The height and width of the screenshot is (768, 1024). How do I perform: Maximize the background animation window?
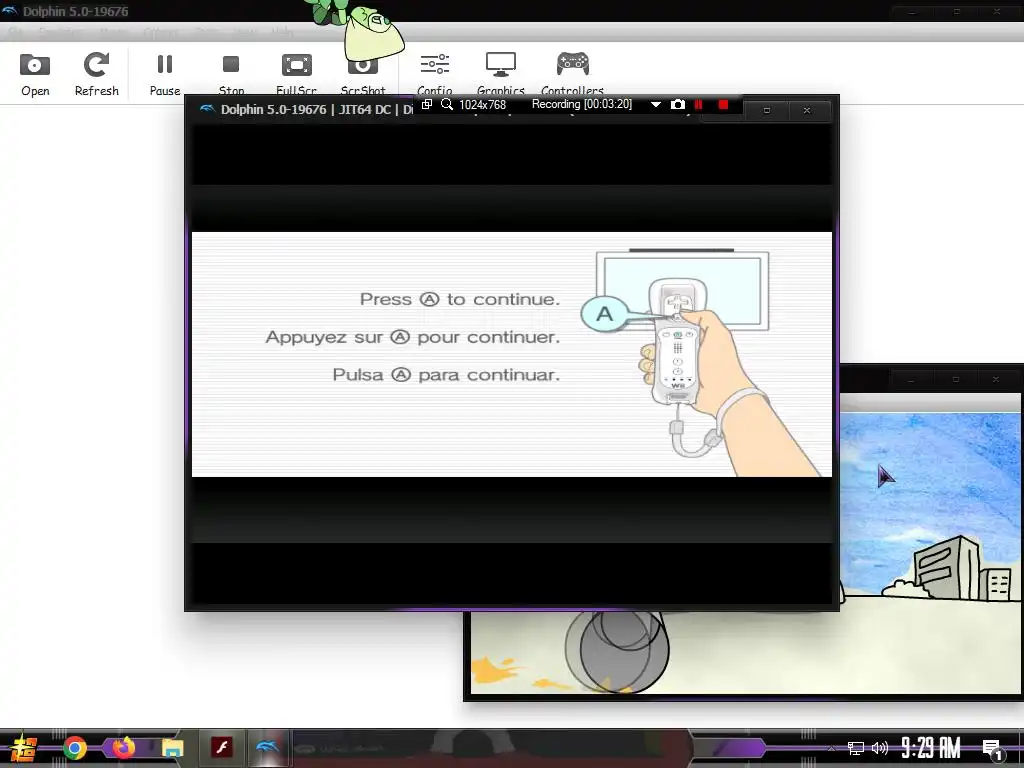coord(956,379)
